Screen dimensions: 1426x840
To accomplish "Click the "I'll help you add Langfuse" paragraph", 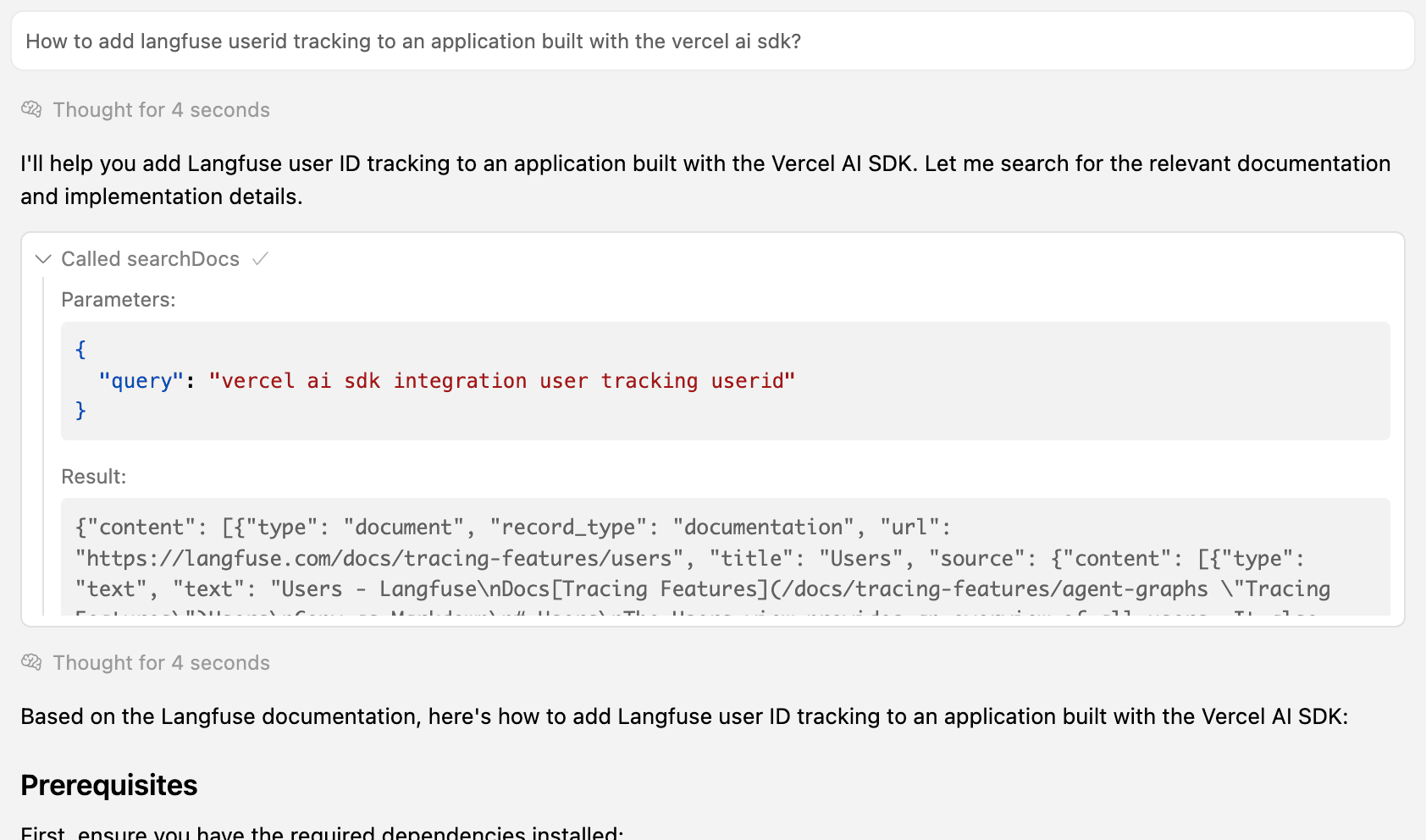I will pos(705,180).
